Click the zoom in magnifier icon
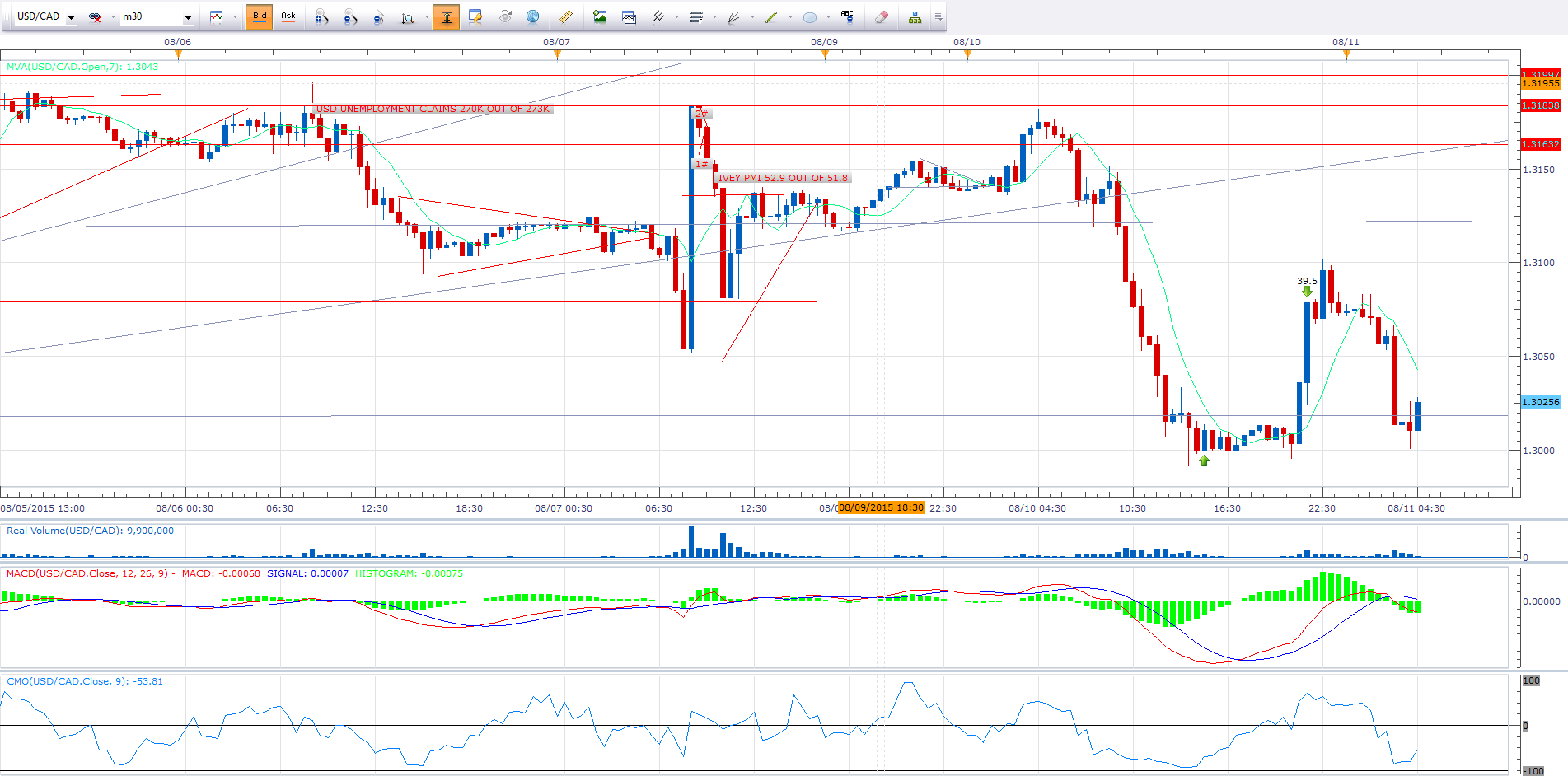Viewport: 1568px width, 776px height. click(x=321, y=16)
